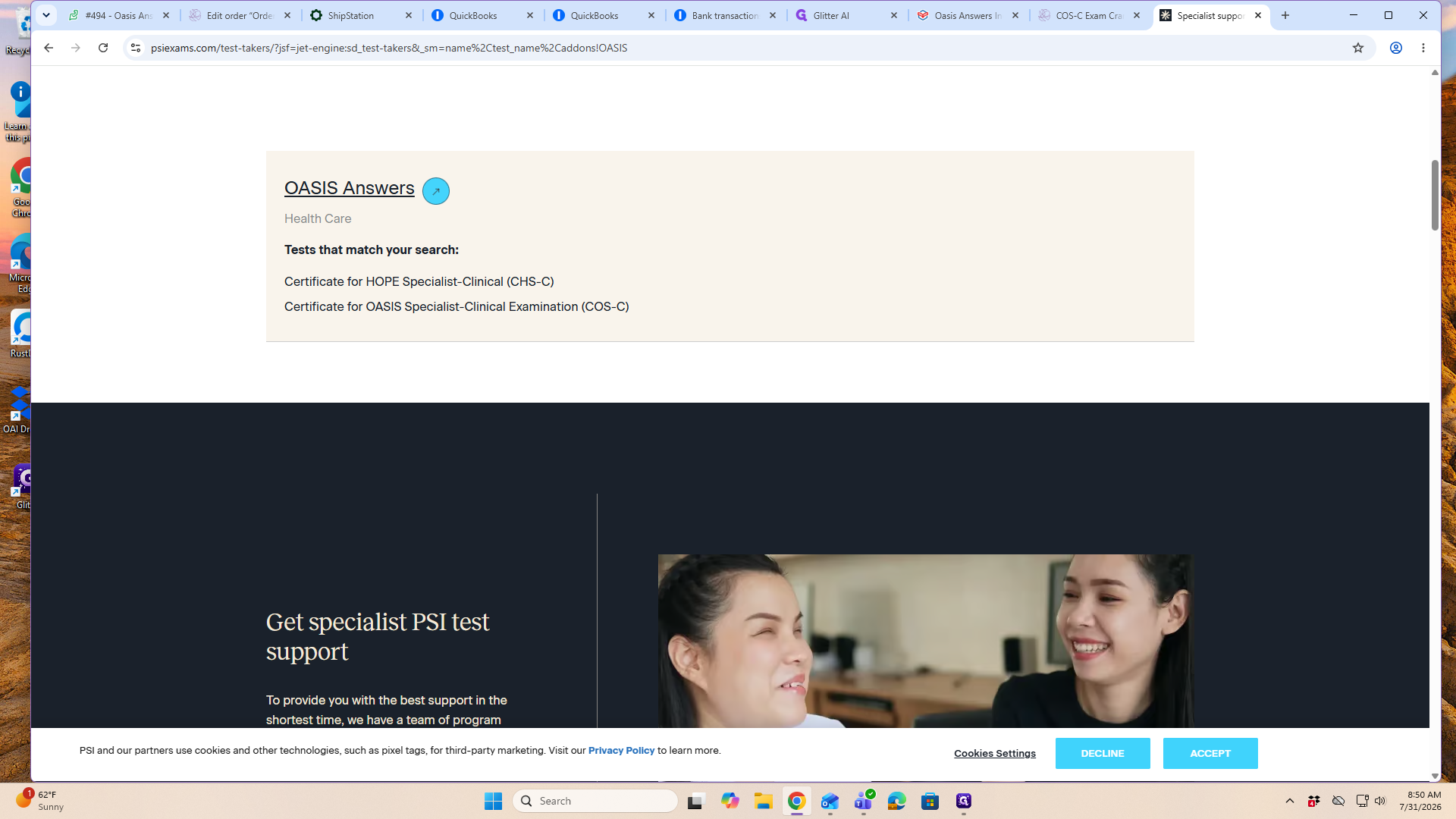Viewport: 1456px width, 819px height.
Task: Close the ShipStation tab
Action: click(x=409, y=15)
